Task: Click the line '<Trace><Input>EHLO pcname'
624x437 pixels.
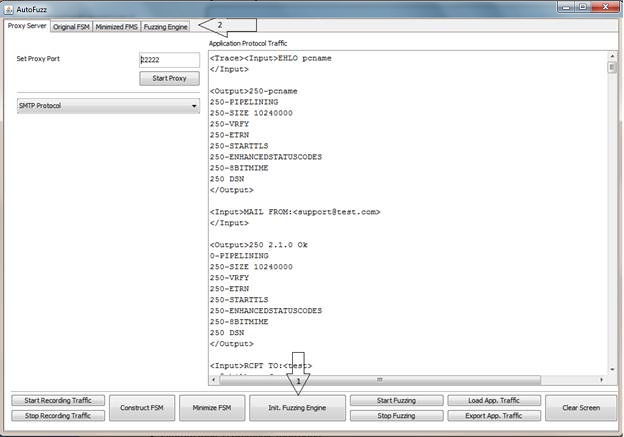Action: (271, 58)
